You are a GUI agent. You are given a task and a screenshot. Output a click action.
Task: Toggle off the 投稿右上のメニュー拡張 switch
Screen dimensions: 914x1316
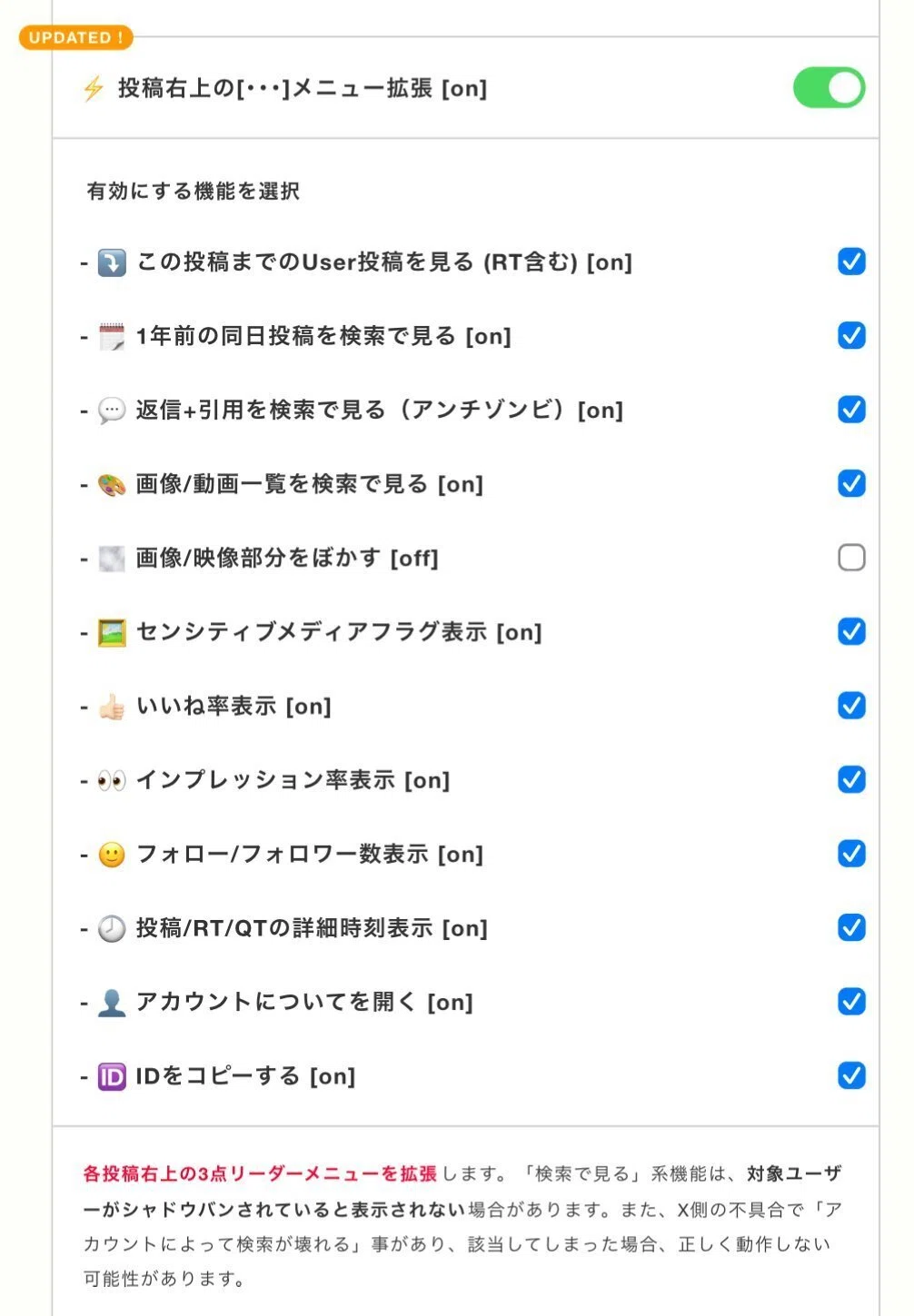coord(829,88)
